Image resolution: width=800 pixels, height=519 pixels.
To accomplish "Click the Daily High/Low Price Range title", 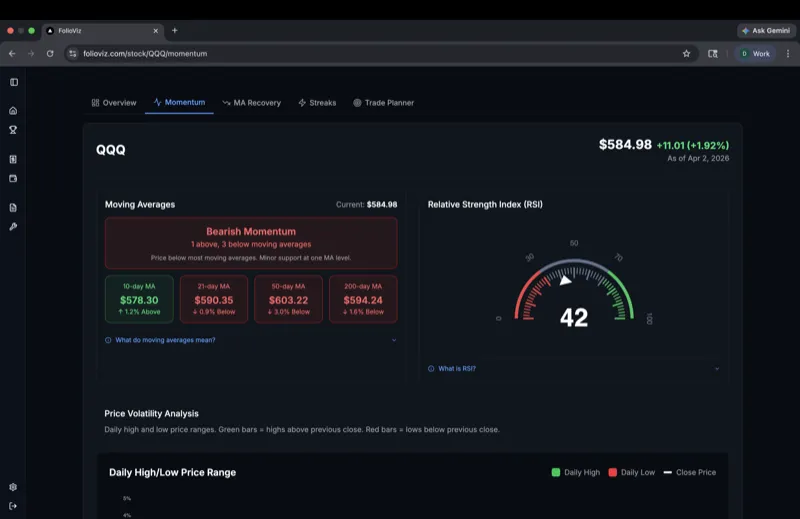I will click(x=172, y=473).
